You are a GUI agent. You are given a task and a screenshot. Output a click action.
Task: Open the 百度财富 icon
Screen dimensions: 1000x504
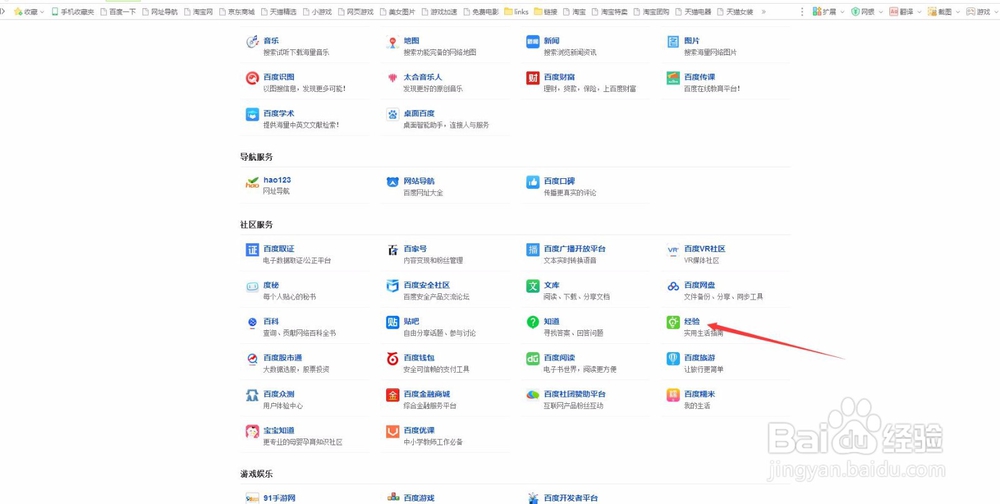533,78
